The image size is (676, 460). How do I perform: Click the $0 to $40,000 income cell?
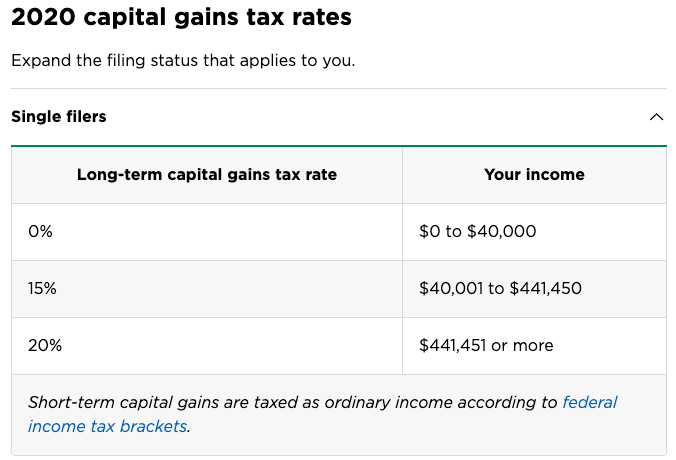(x=534, y=232)
